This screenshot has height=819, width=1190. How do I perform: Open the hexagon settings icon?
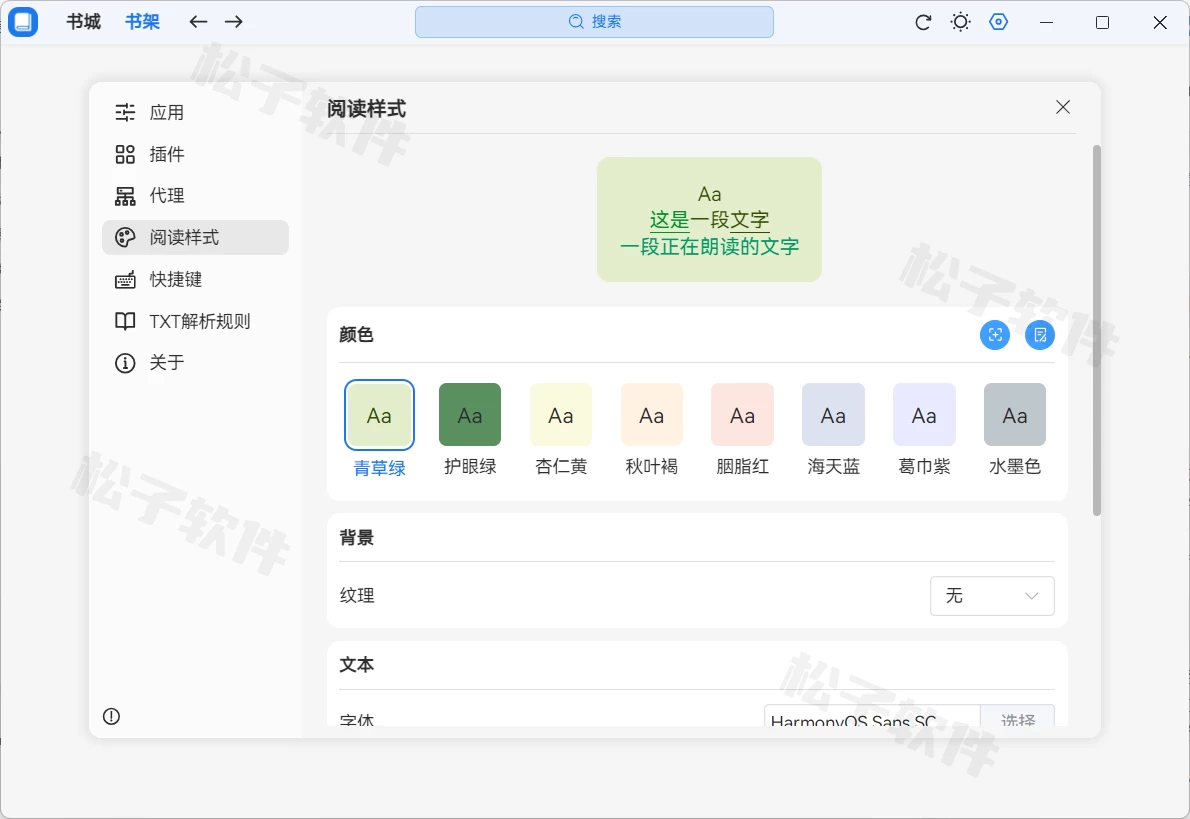(x=999, y=22)
